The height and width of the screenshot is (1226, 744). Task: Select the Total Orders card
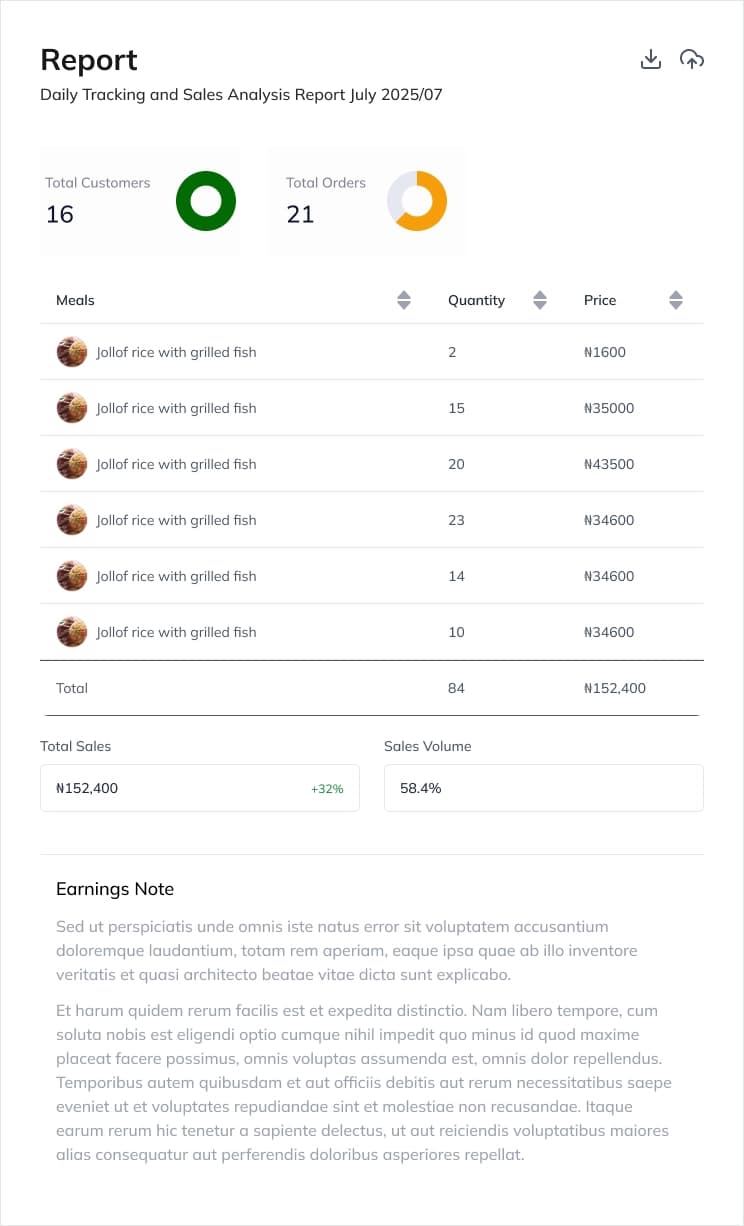point(366,201)
